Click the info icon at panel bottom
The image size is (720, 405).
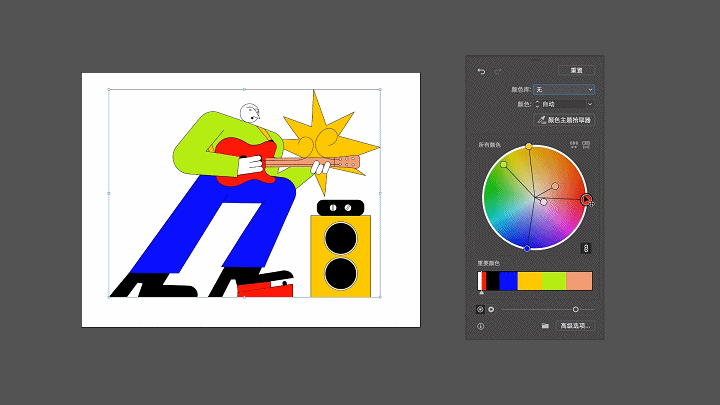(481, 326)
